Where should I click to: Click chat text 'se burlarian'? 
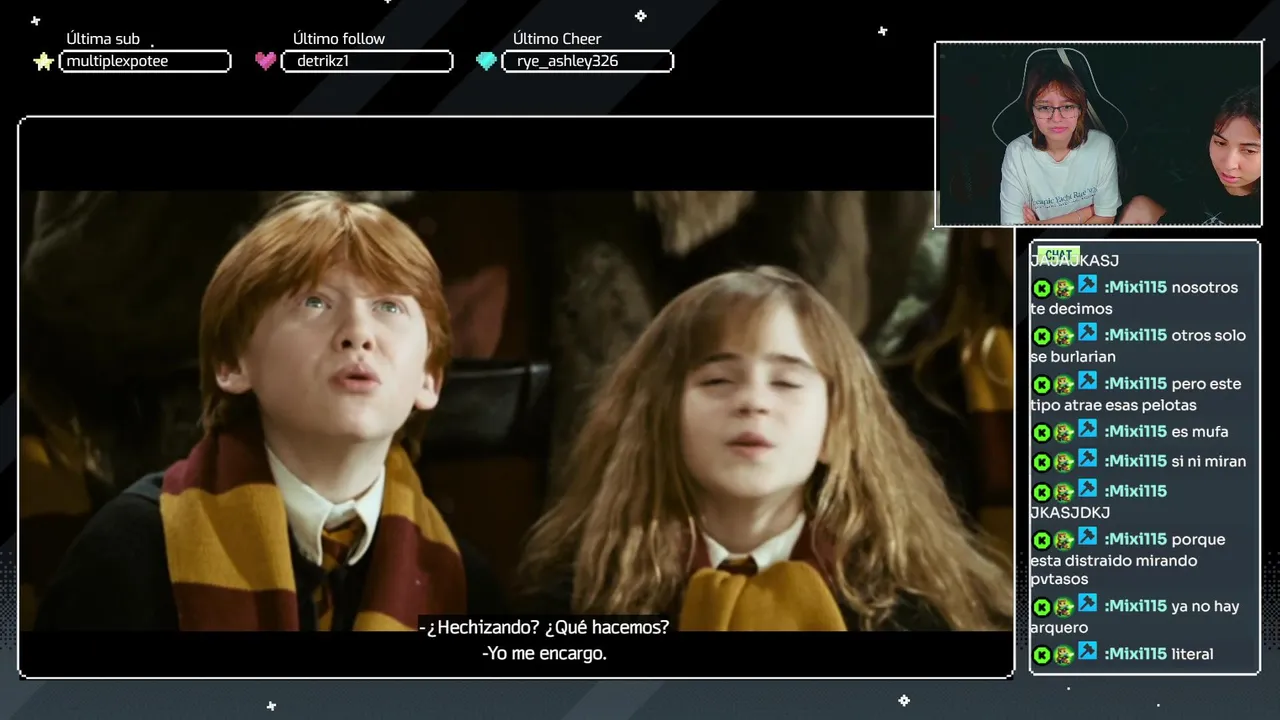pos(1073,357)
